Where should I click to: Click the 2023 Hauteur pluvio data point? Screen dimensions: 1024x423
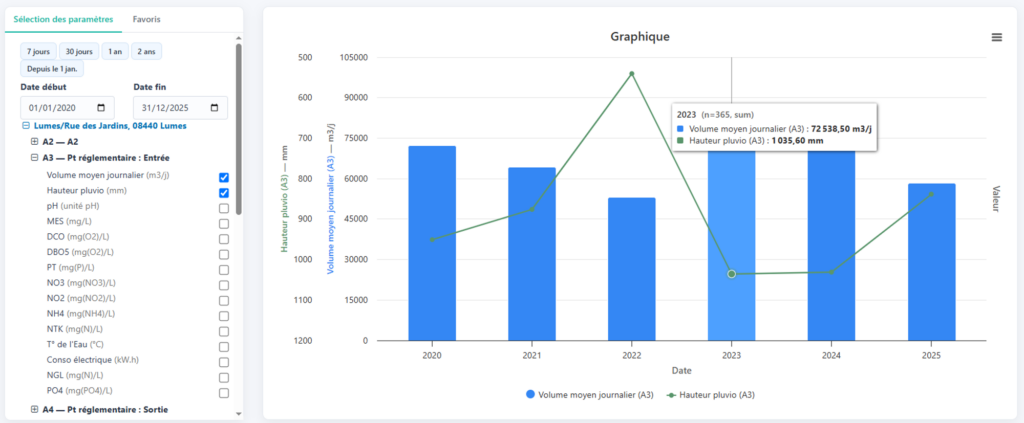click(731, 274)
